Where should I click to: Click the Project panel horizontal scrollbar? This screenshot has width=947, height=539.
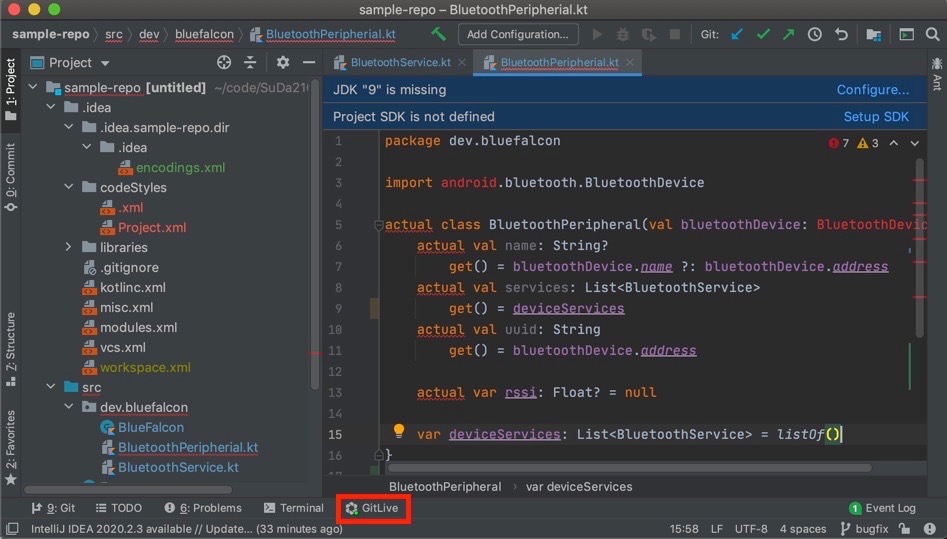(128, 489)
